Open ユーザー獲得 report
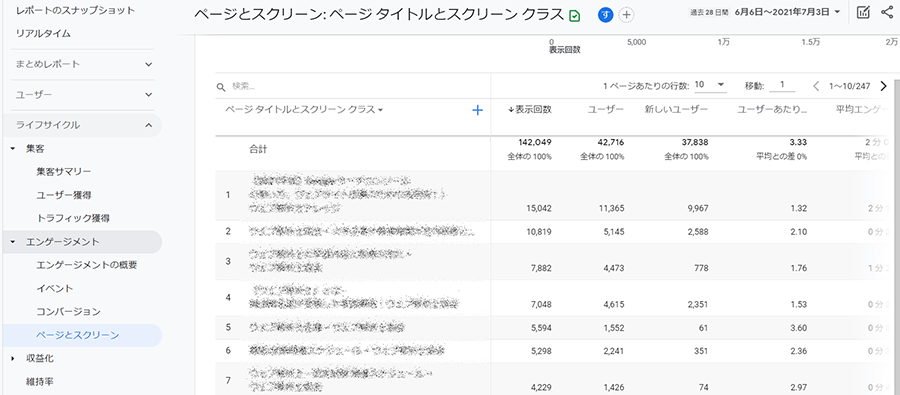This screenshot has width=900, height=395. [x=63, y=195]
